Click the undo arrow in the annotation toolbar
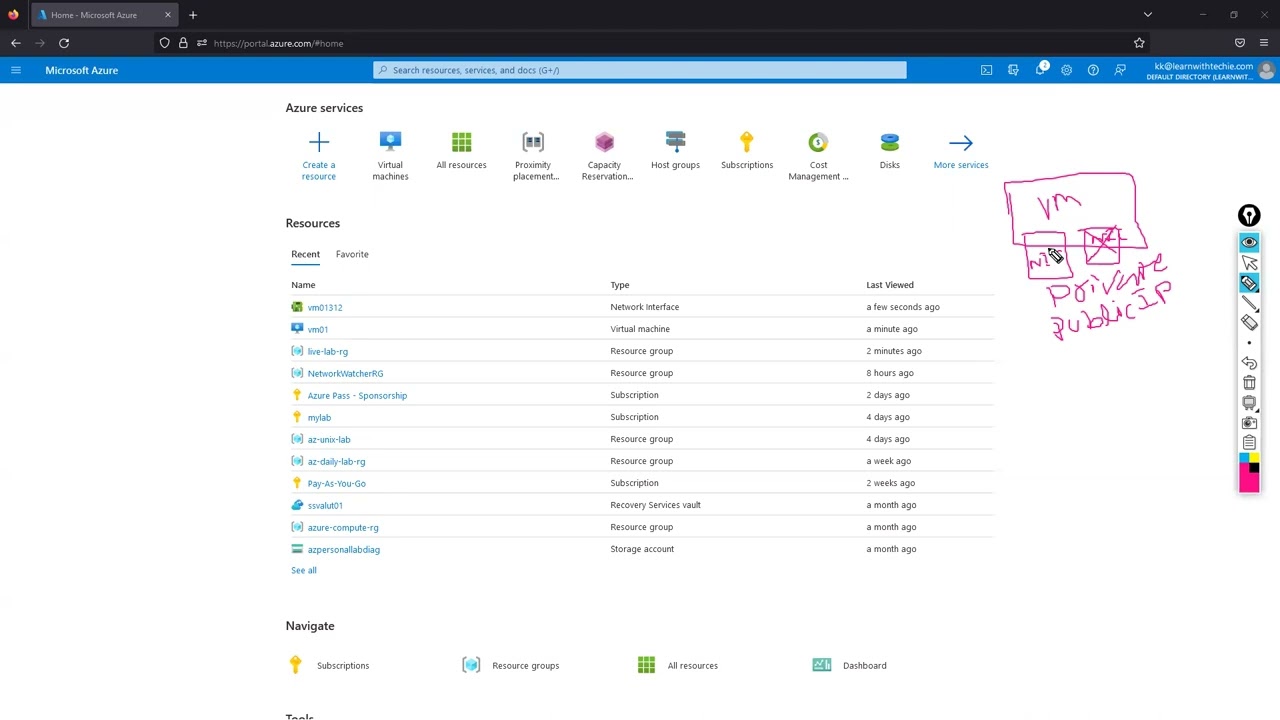The image size is (1280, 720). pyautogui.click(x=1249, y=363)
